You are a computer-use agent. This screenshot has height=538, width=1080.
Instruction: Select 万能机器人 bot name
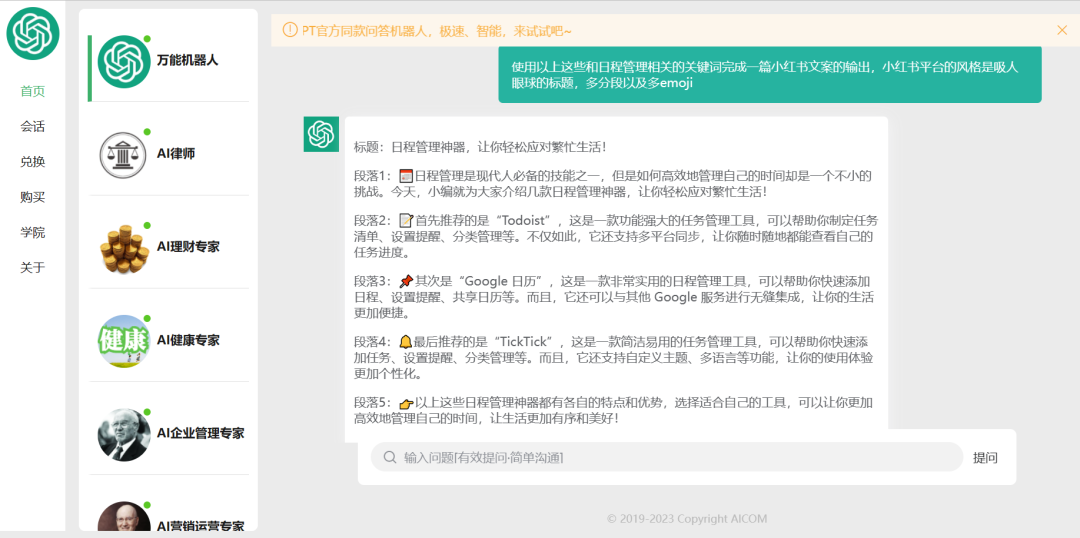(x=187, y=61)
